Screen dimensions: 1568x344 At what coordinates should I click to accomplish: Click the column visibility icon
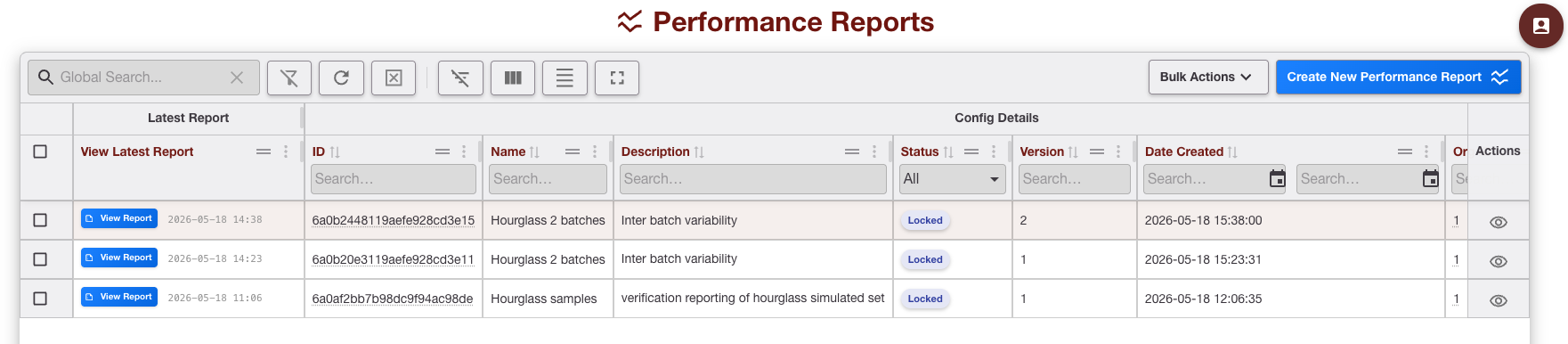coord(513,78)
